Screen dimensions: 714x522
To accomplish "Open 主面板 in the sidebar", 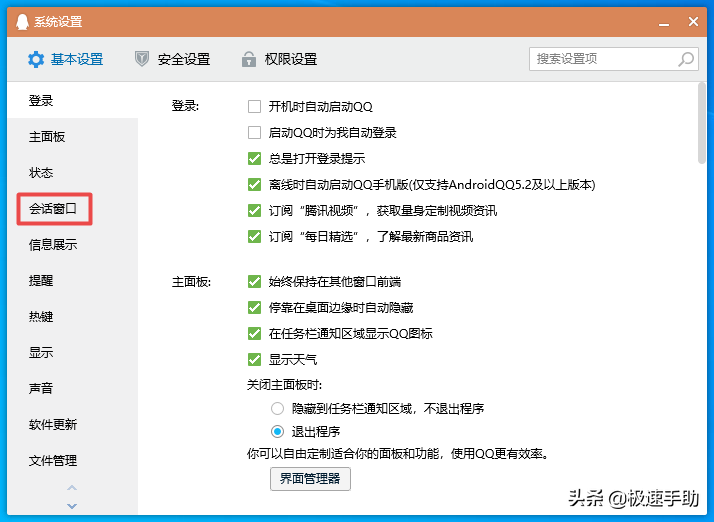I will coord(72,136).
